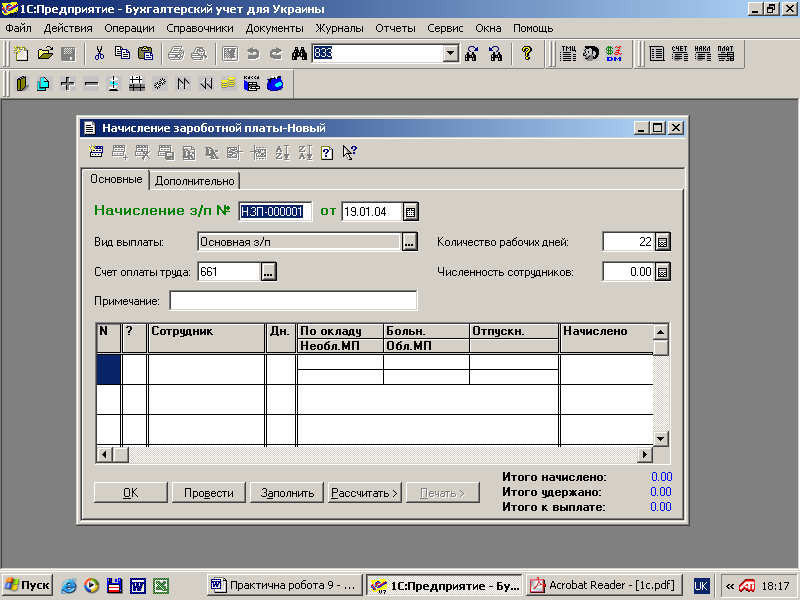Launch Internet Explorer from quick launch
The width and height of the screenshot is (800, 600).
pyautogui.click(x=68, y=586)
